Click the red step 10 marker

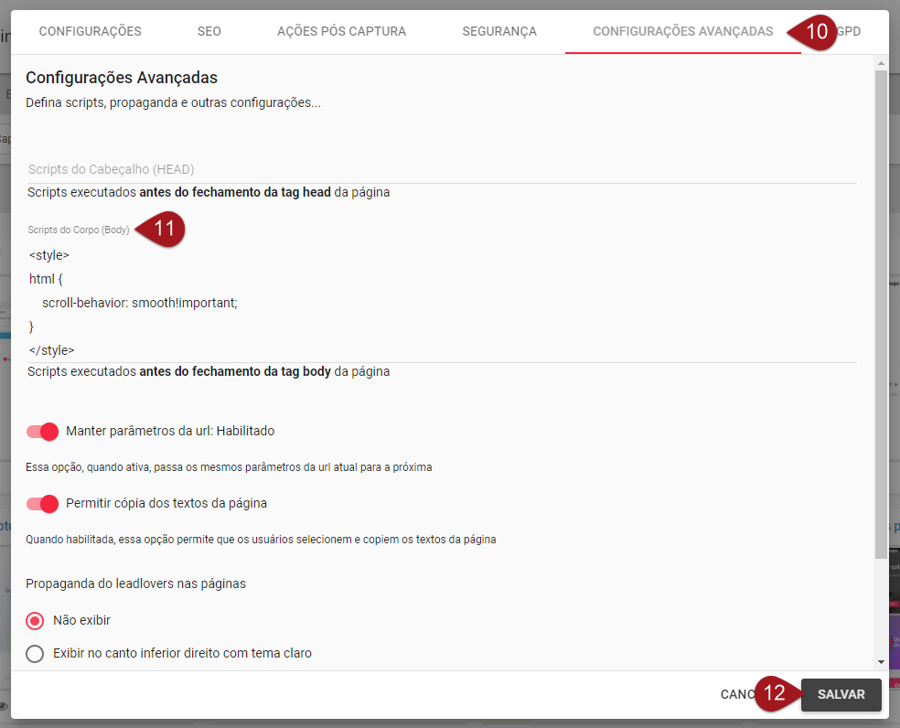[x=814, y=32]
